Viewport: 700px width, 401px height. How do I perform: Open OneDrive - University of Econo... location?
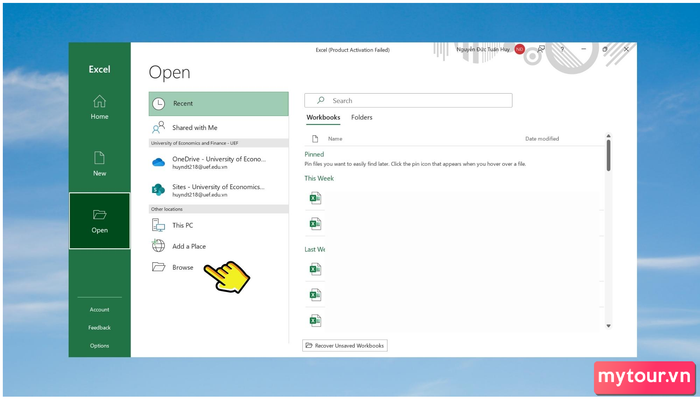pos(218,163)
